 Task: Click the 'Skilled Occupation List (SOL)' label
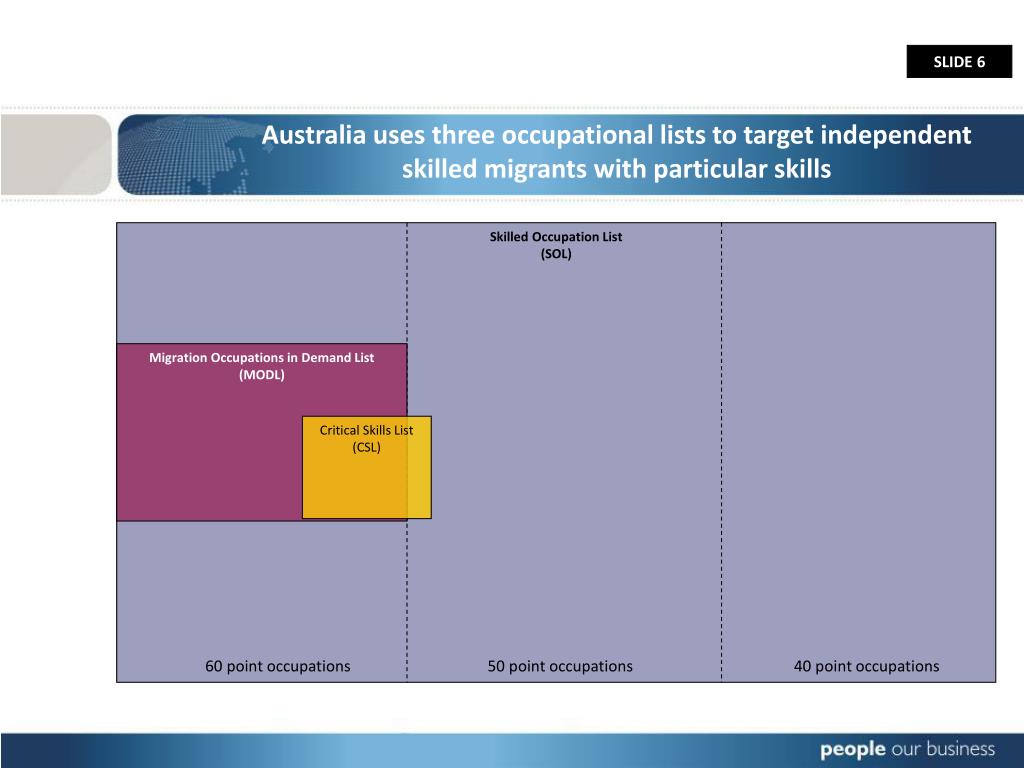pyautogui.click(x=556, y=245)
